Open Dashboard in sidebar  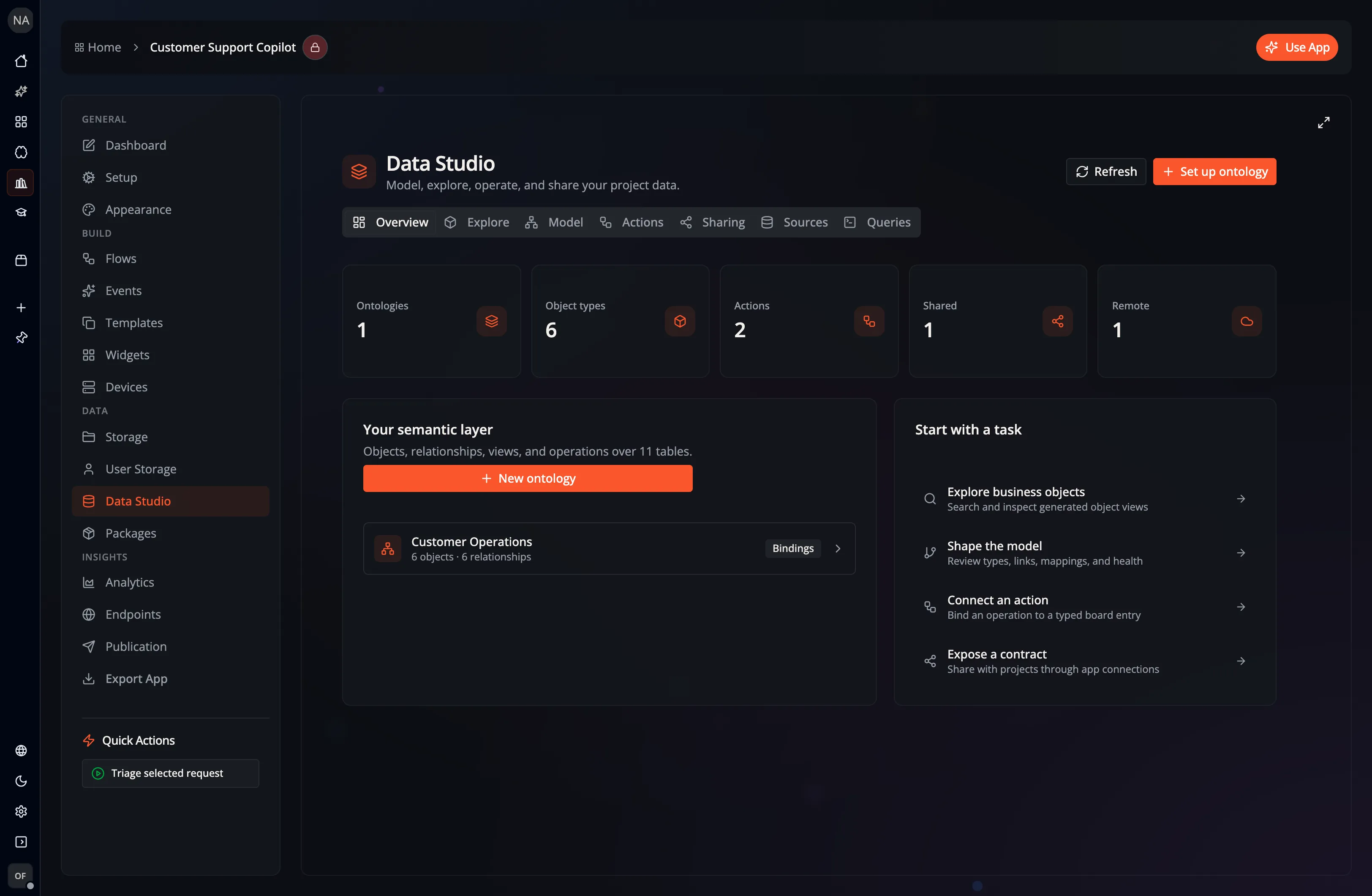[170, 145]
